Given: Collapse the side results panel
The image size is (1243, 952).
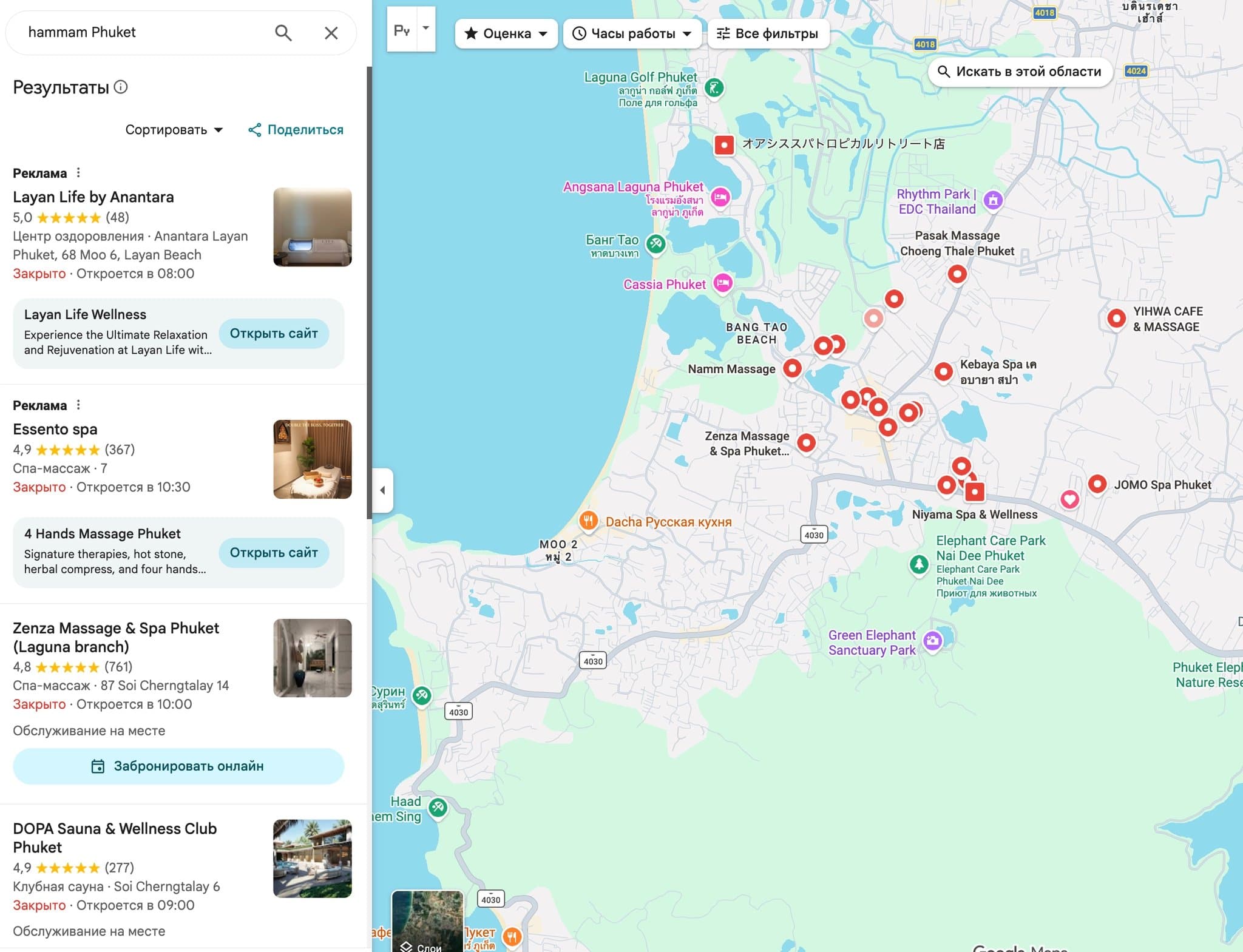Looking at the screenshot, I should coord(382,490).
